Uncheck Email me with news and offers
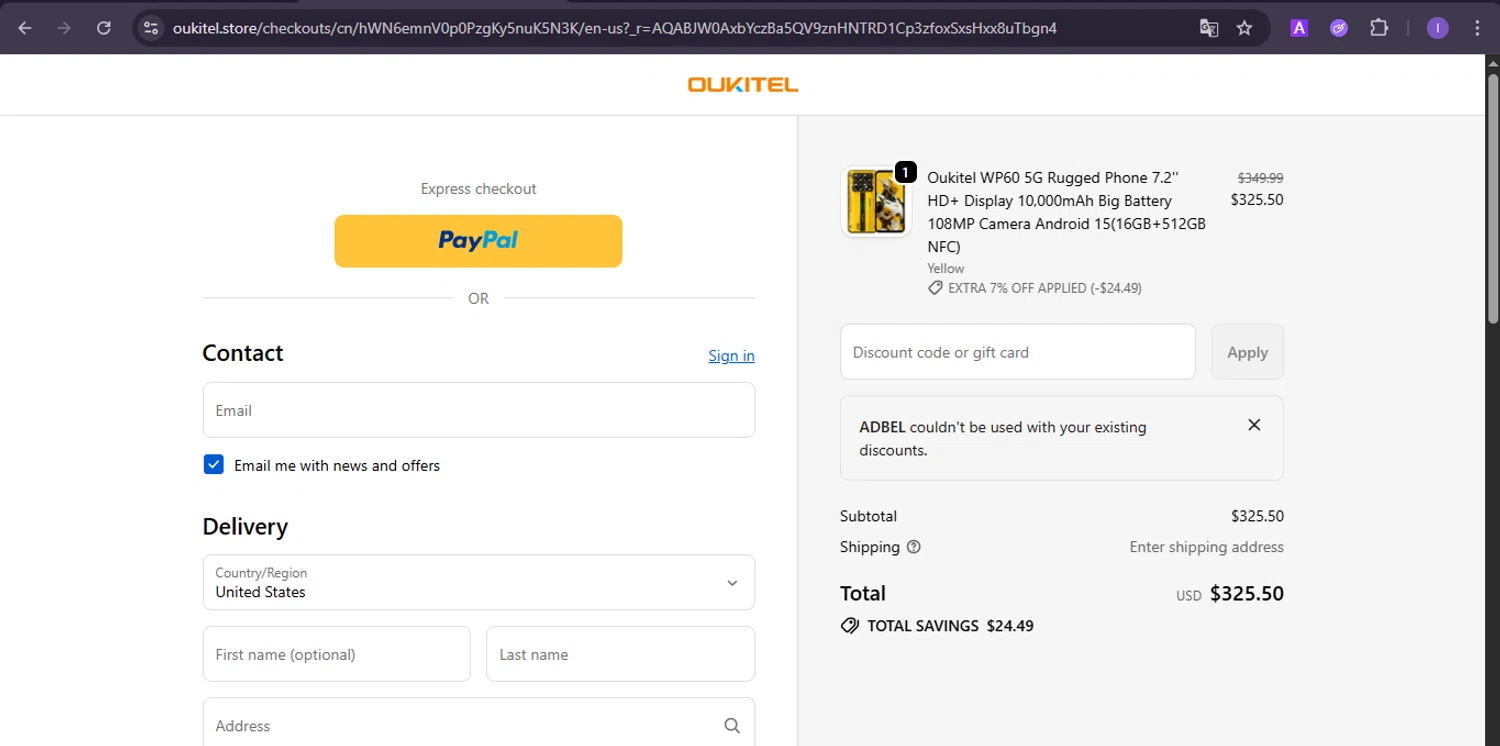1500x746 pixels. click(x=213, y=464)
